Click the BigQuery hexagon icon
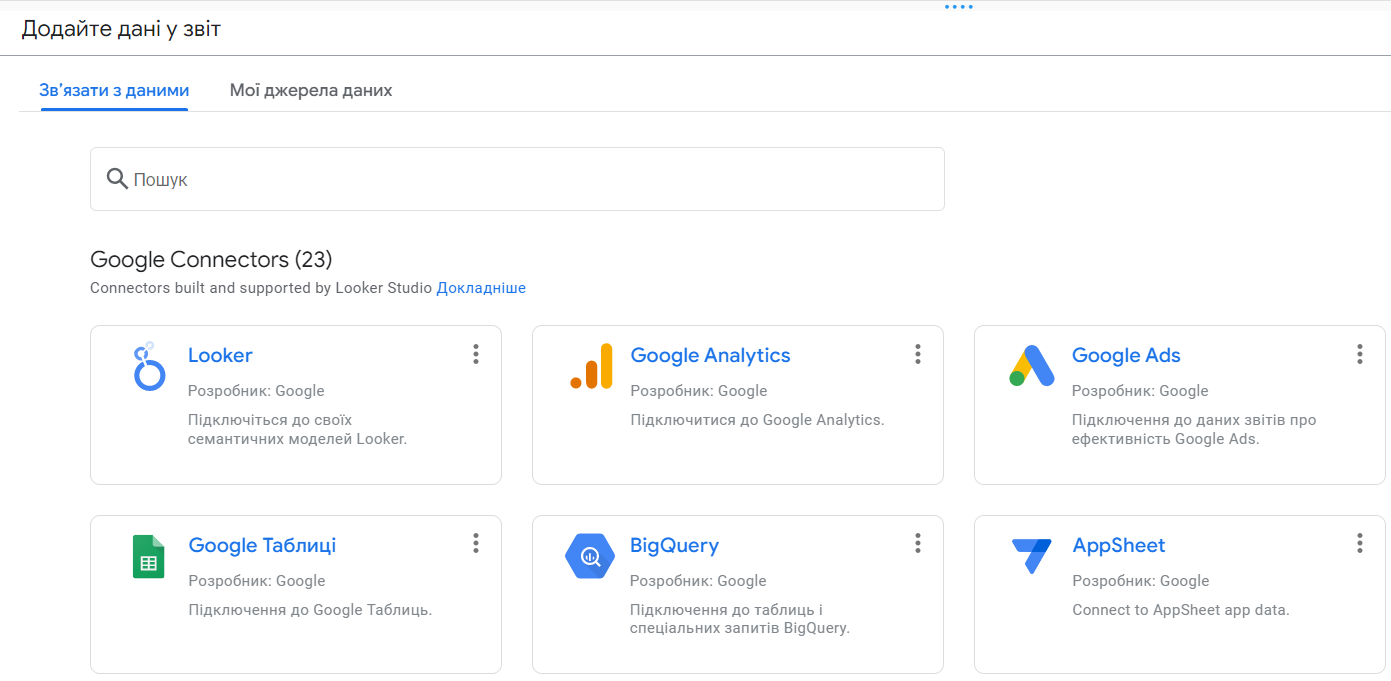 click(x=590, y=556)
